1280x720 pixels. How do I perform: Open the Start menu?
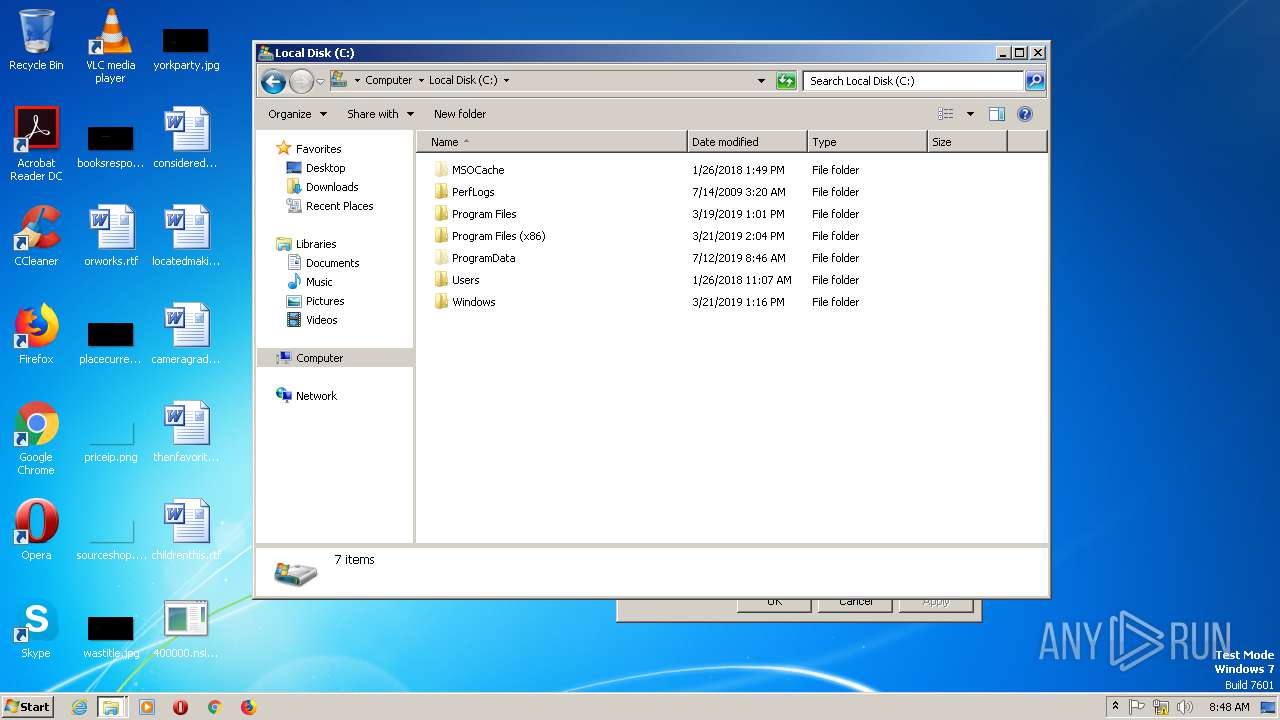[28, 707]
